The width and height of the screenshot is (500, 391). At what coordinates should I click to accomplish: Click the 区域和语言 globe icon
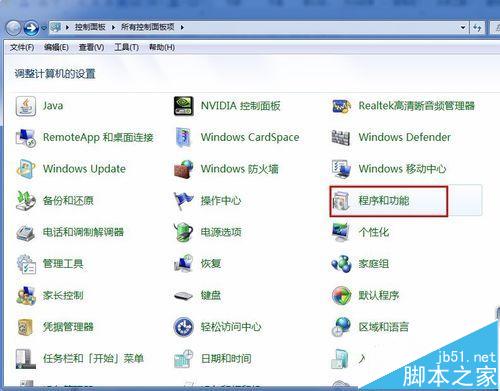pos(341,327)
